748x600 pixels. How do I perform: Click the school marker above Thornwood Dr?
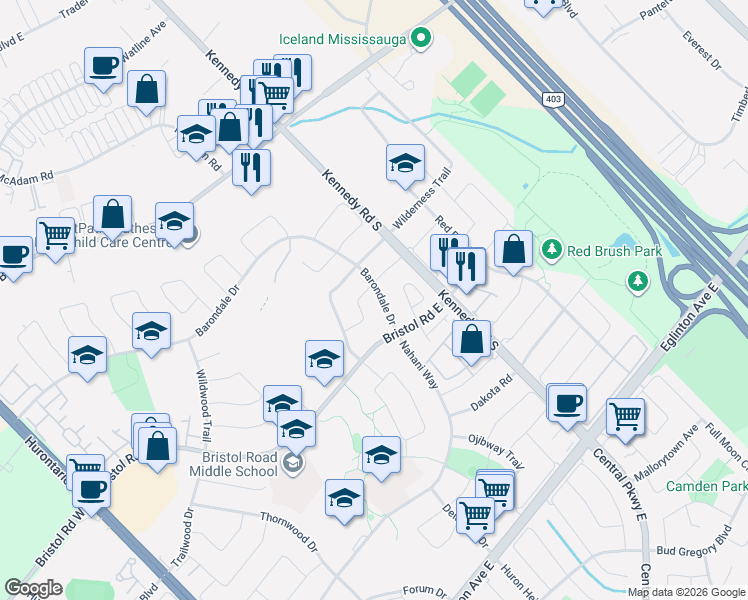[344, 499]
